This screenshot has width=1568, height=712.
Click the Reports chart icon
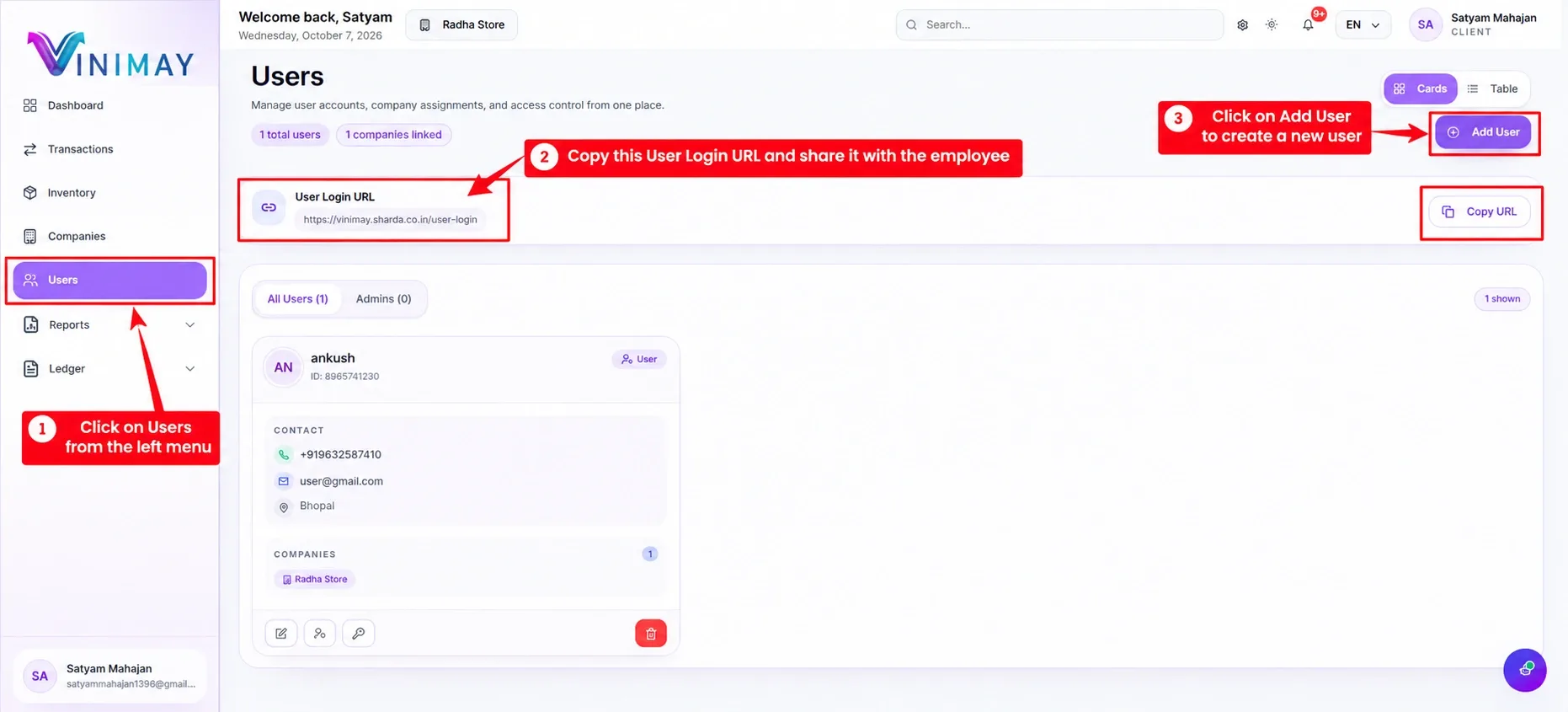[x=31, y=325]
